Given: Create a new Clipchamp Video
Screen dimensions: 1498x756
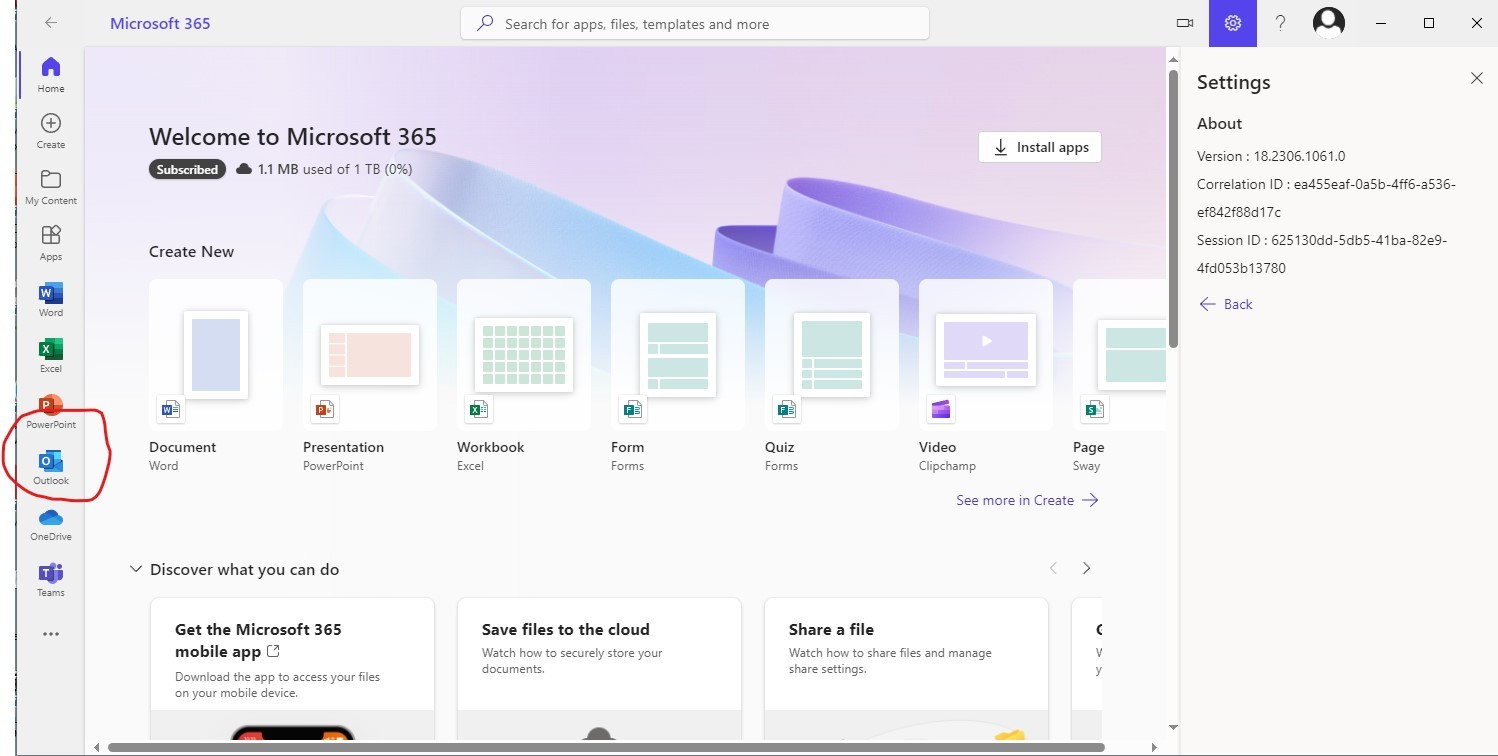Looking at the screenshot, I should [986, 375].
